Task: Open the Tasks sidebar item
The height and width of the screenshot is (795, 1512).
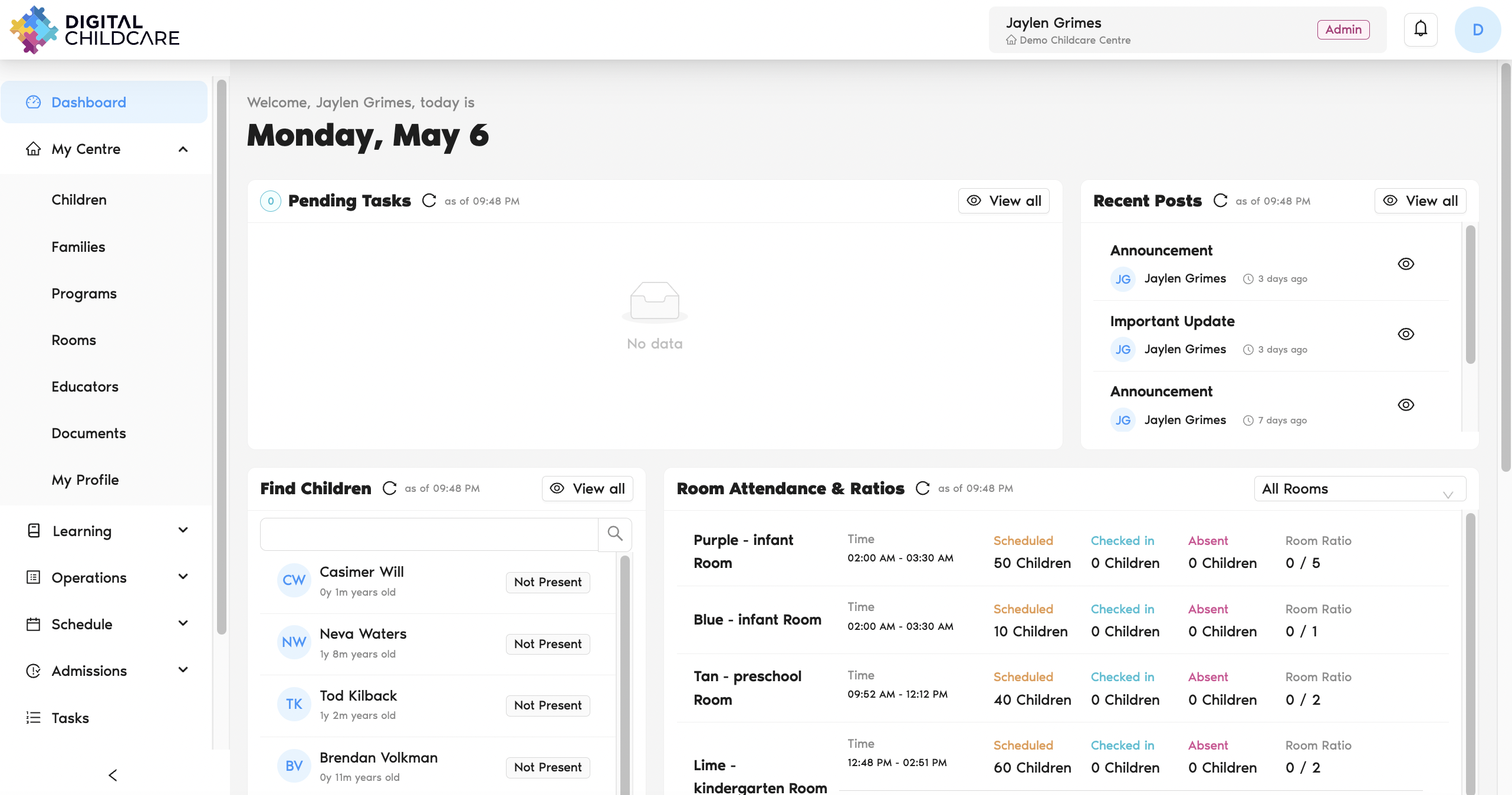Action: (70, 718)
